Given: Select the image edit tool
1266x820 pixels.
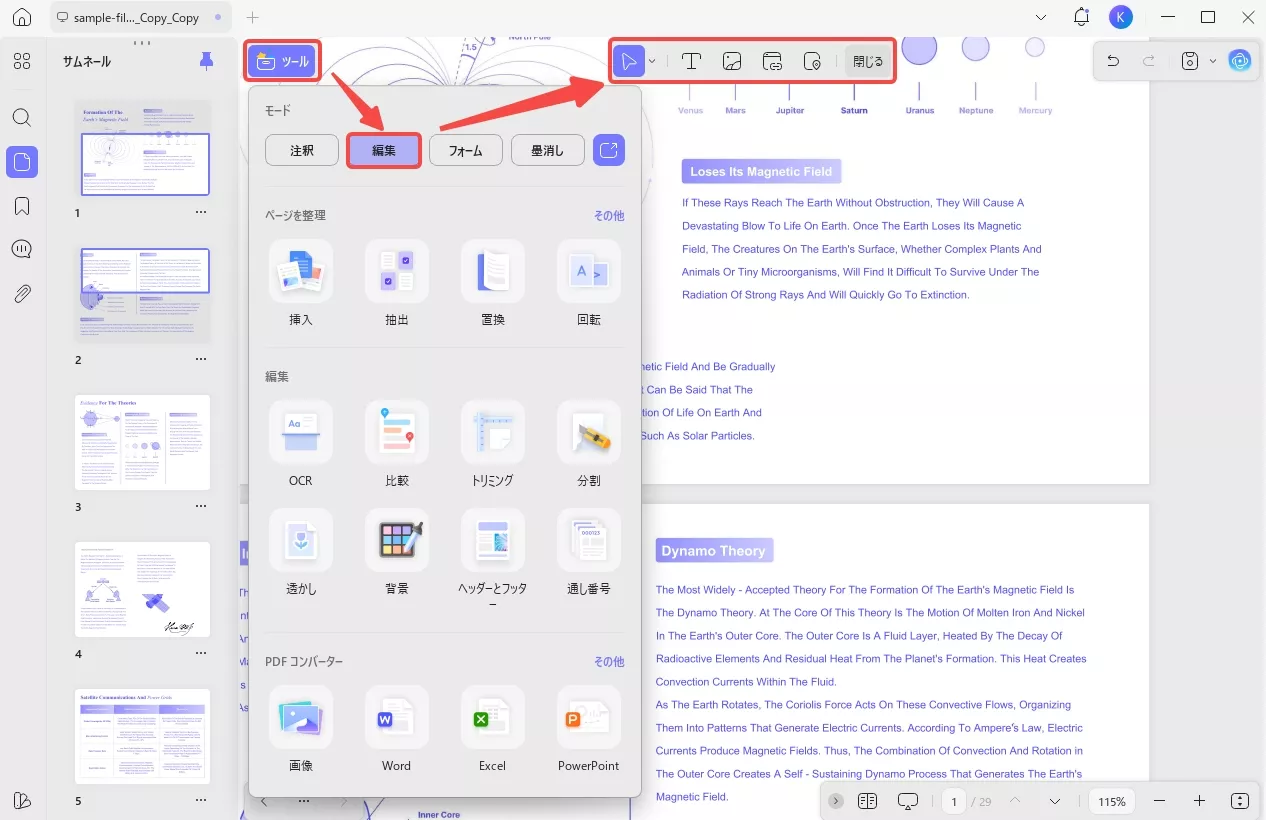Looking at the screenshot, I should pos(732,61).
